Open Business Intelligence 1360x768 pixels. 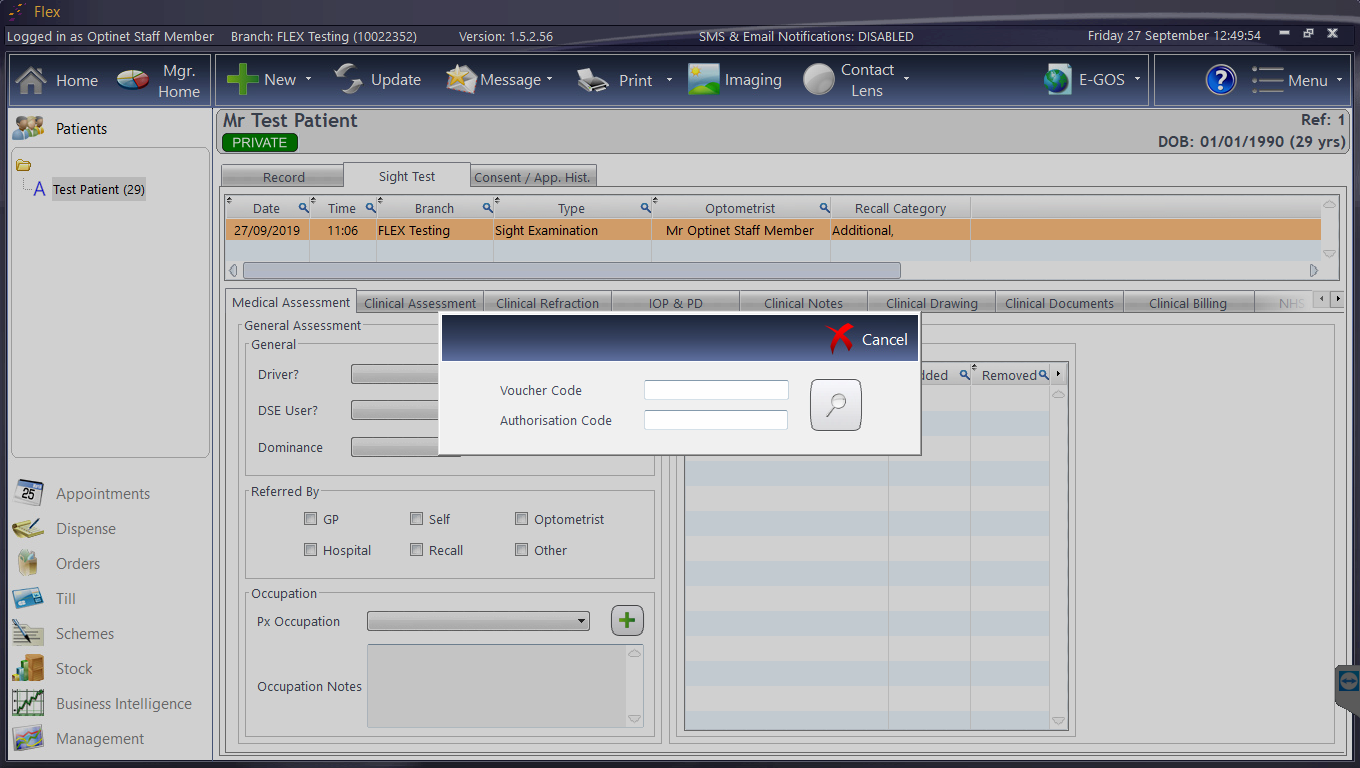click(x=123, y=703)
